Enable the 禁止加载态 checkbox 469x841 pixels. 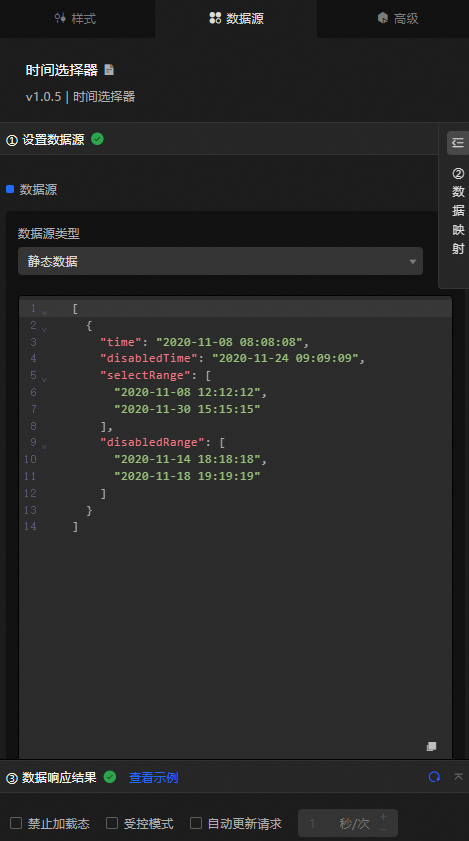[x=16, y=823]
